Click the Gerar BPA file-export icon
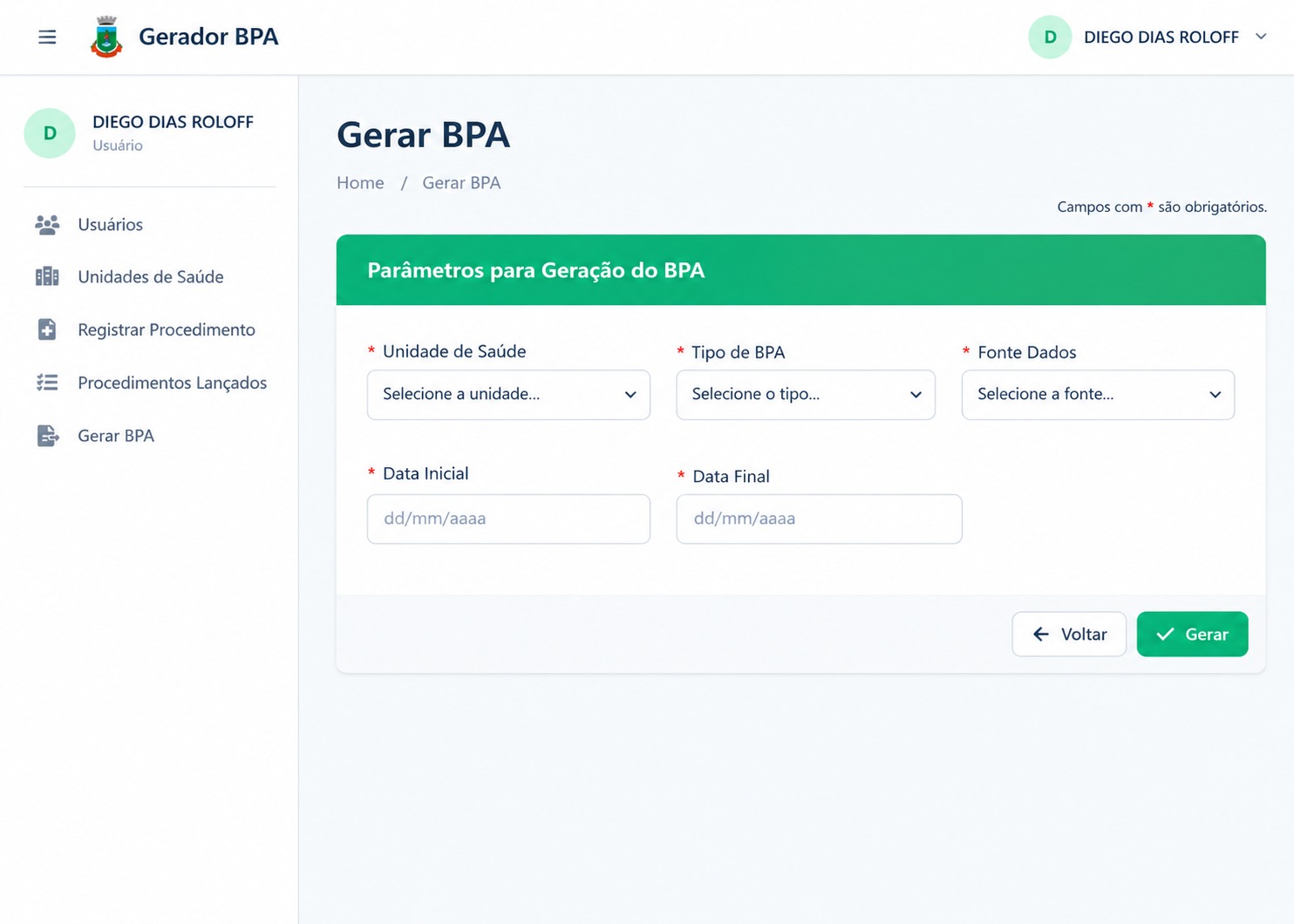The height and width of the screenshot is (924, 1294). (x=48, y=436)
